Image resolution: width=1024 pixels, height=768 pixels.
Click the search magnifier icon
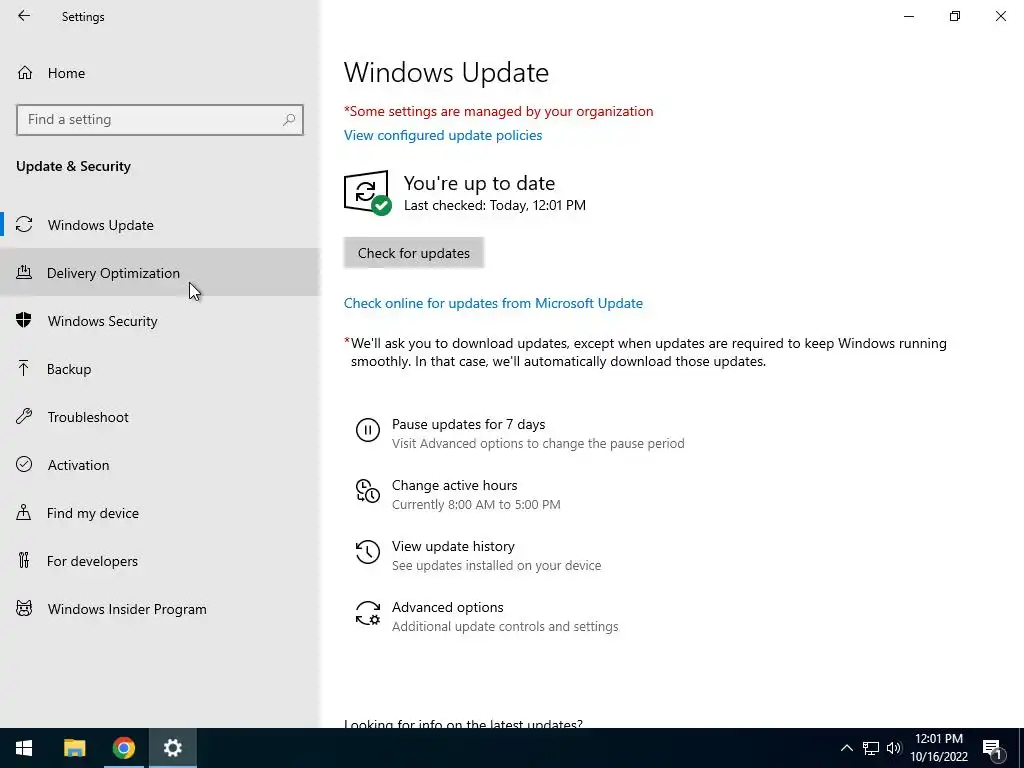tap(289, 120)
